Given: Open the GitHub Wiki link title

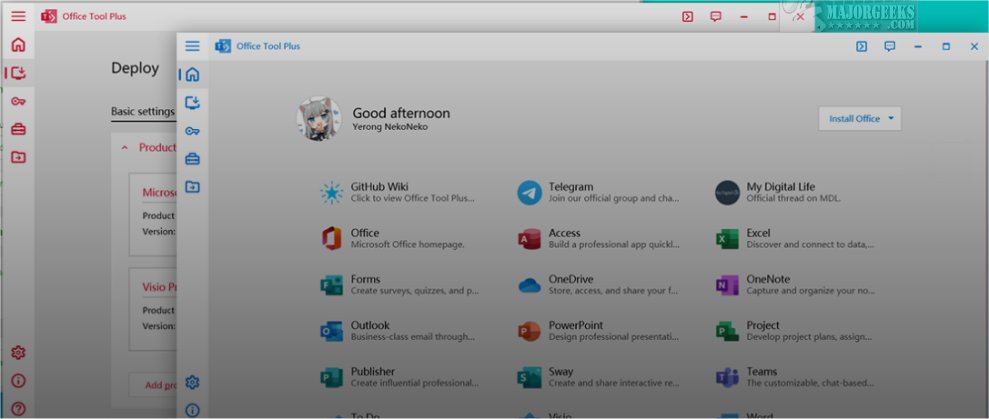Looking at the screenshot, I should (x=380, y=187).
